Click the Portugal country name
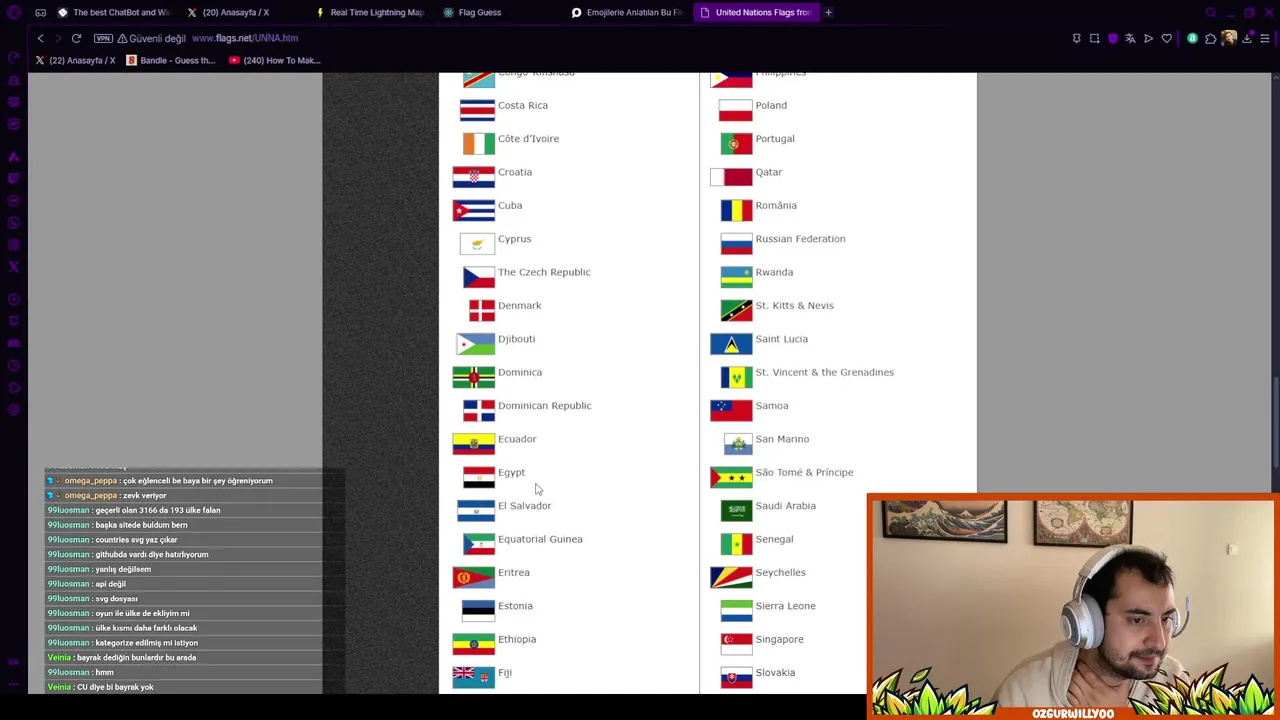The image size is (1280, 720). tap(775, 139)
